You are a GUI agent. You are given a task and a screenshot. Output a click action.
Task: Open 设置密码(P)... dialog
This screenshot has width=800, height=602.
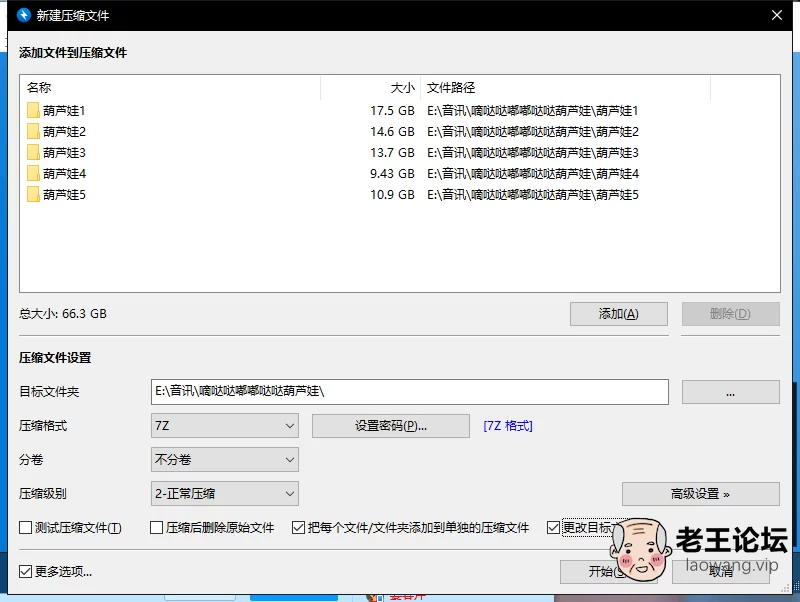(x=391, y=426)
